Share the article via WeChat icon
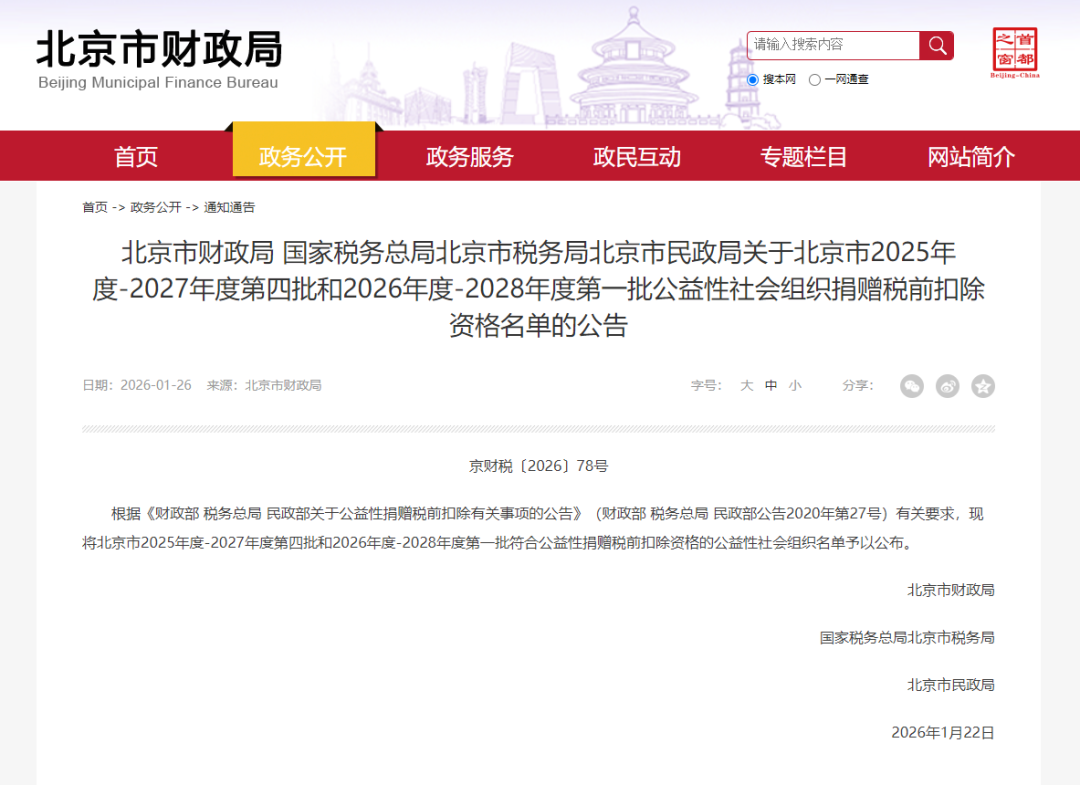The width and height of the screenshot is (1080, 785). 912,386
